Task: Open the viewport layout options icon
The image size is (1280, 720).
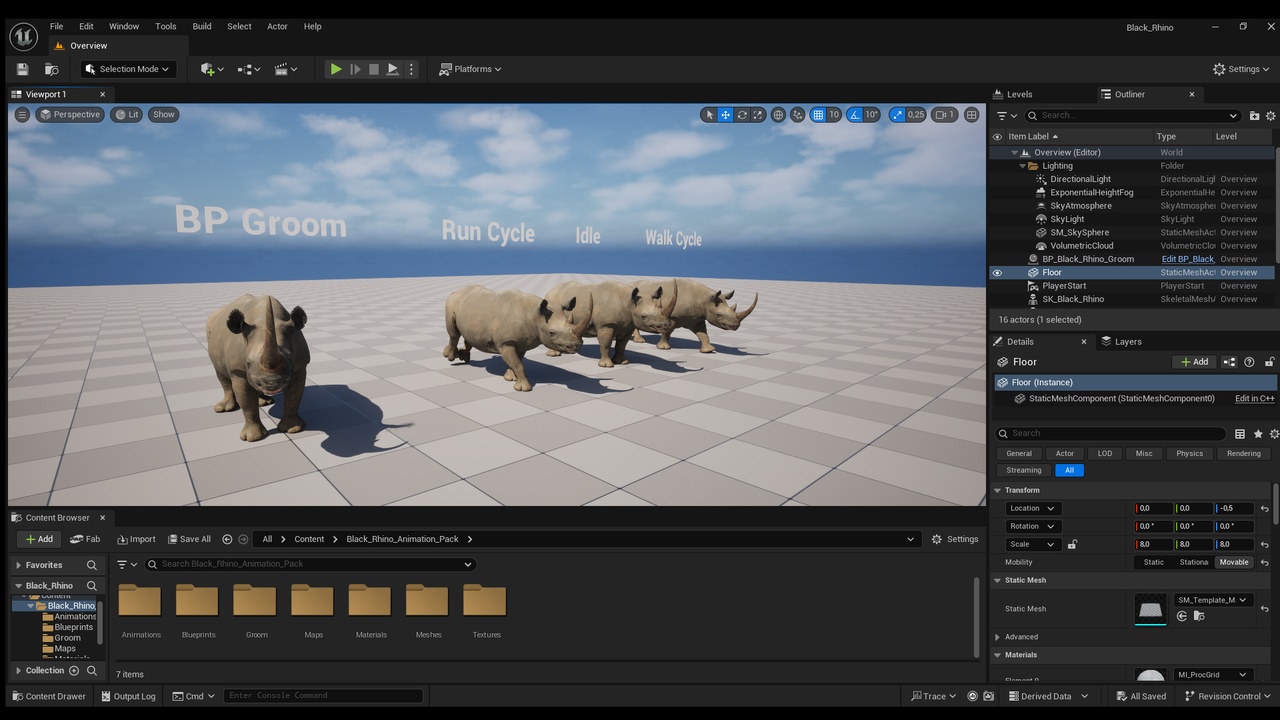Action: coord(971,115)
